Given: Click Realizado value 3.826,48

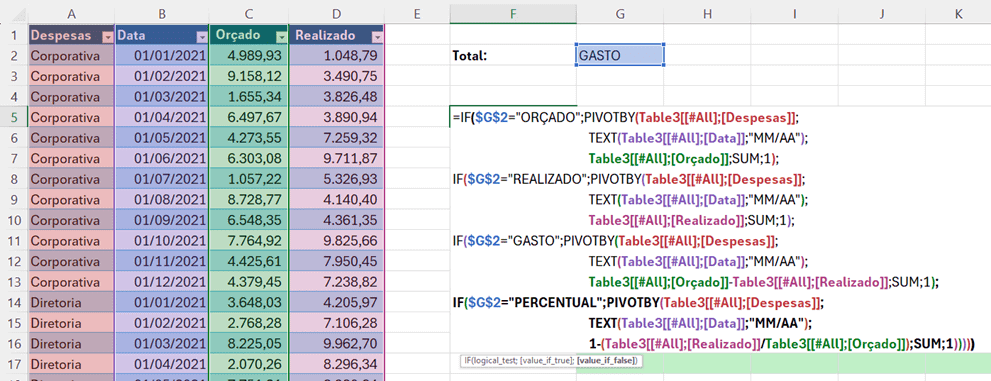Looking at the screenshot, I should (x=336, y=97).
